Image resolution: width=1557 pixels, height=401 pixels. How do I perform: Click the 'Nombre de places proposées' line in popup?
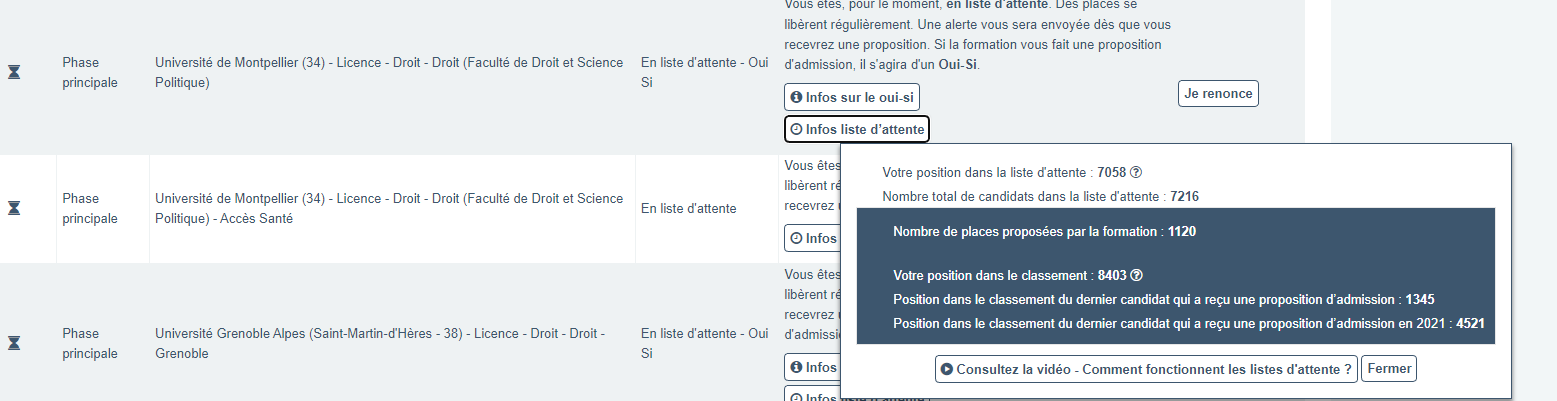click(1044, 232)
